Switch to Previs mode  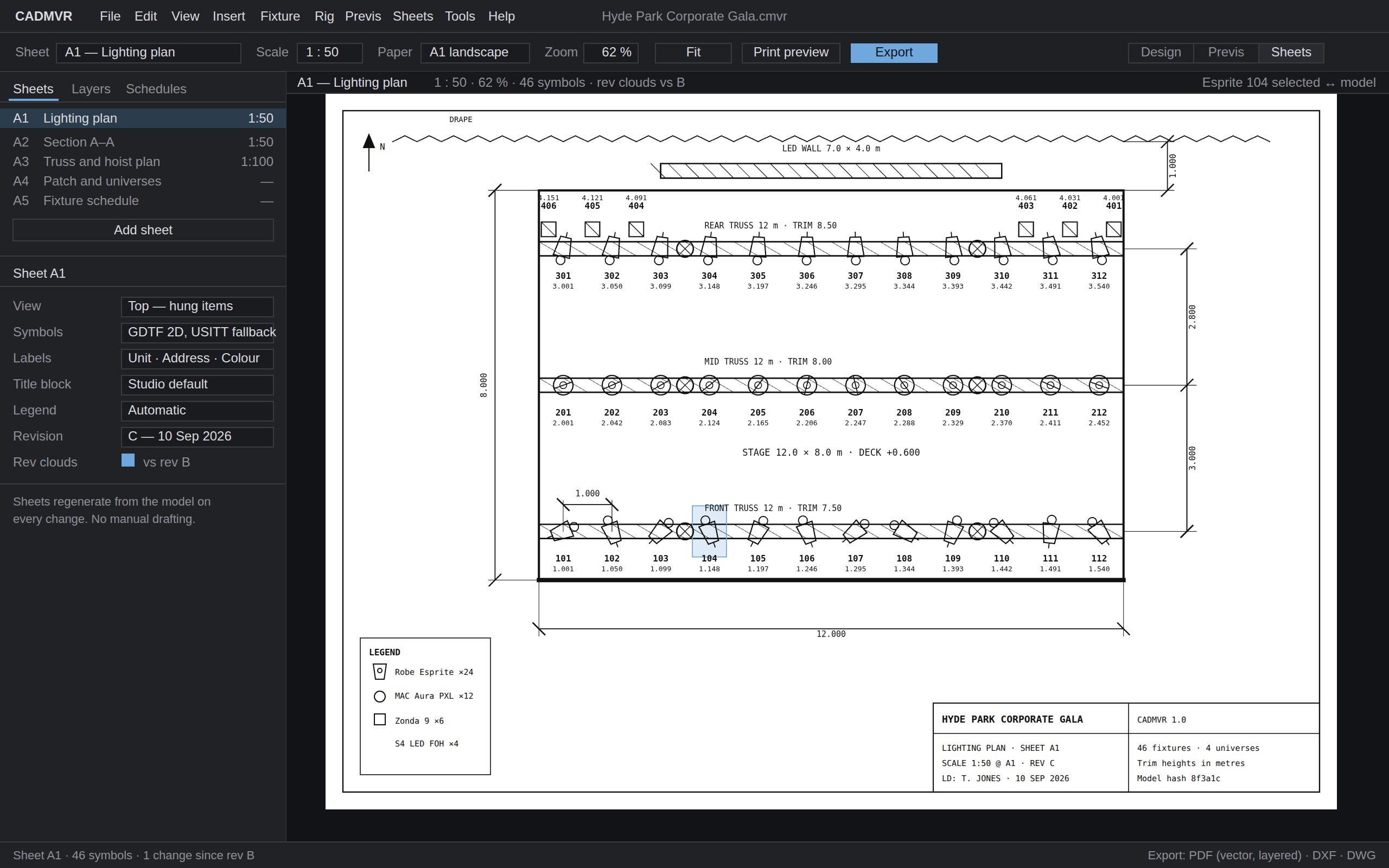[x=1226, y=52]
